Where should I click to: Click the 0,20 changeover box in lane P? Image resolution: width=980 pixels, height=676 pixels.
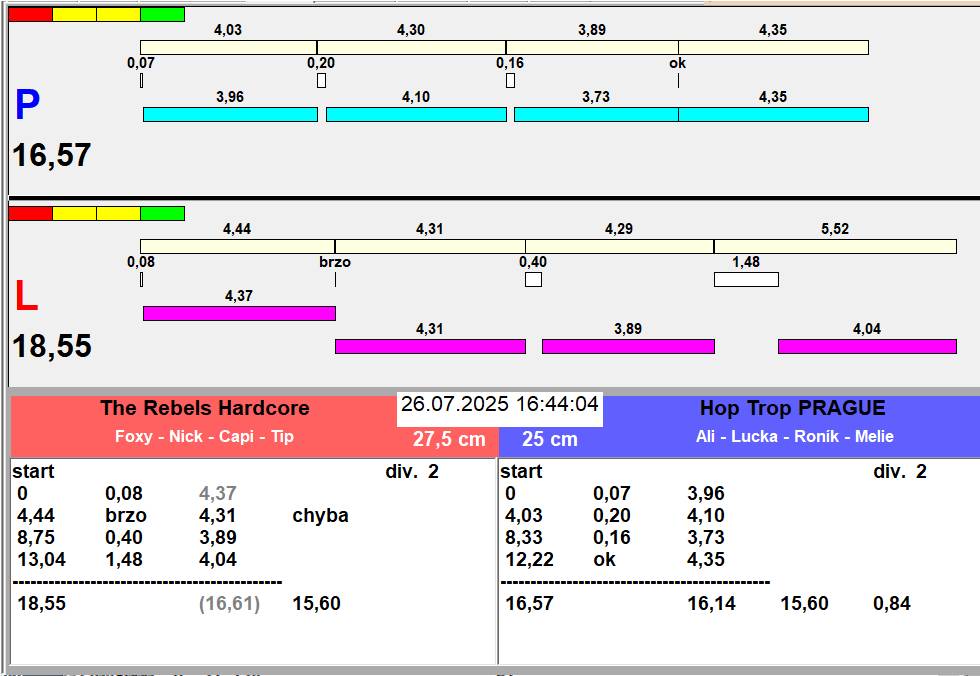tap(321, 80)
